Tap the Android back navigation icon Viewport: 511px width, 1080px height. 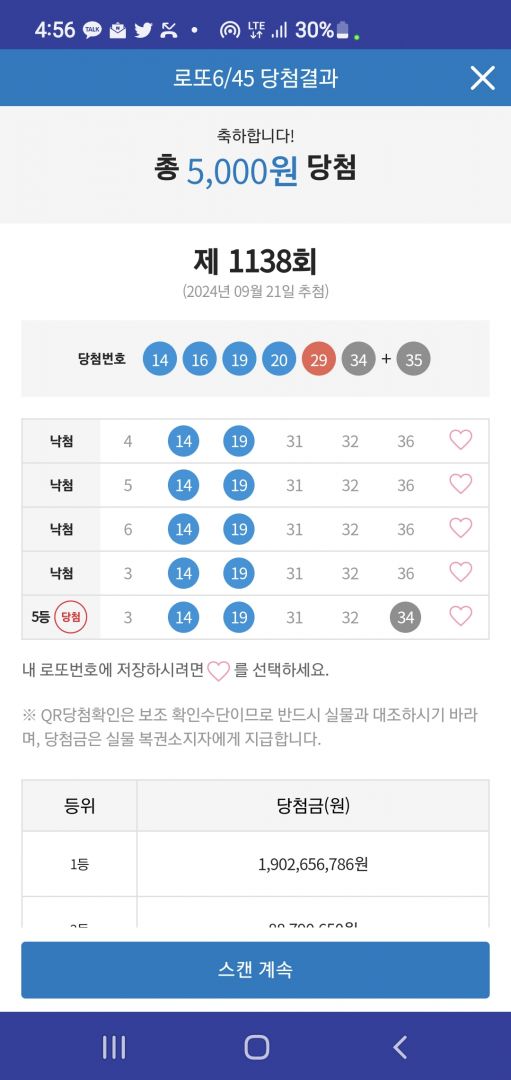399,1047
